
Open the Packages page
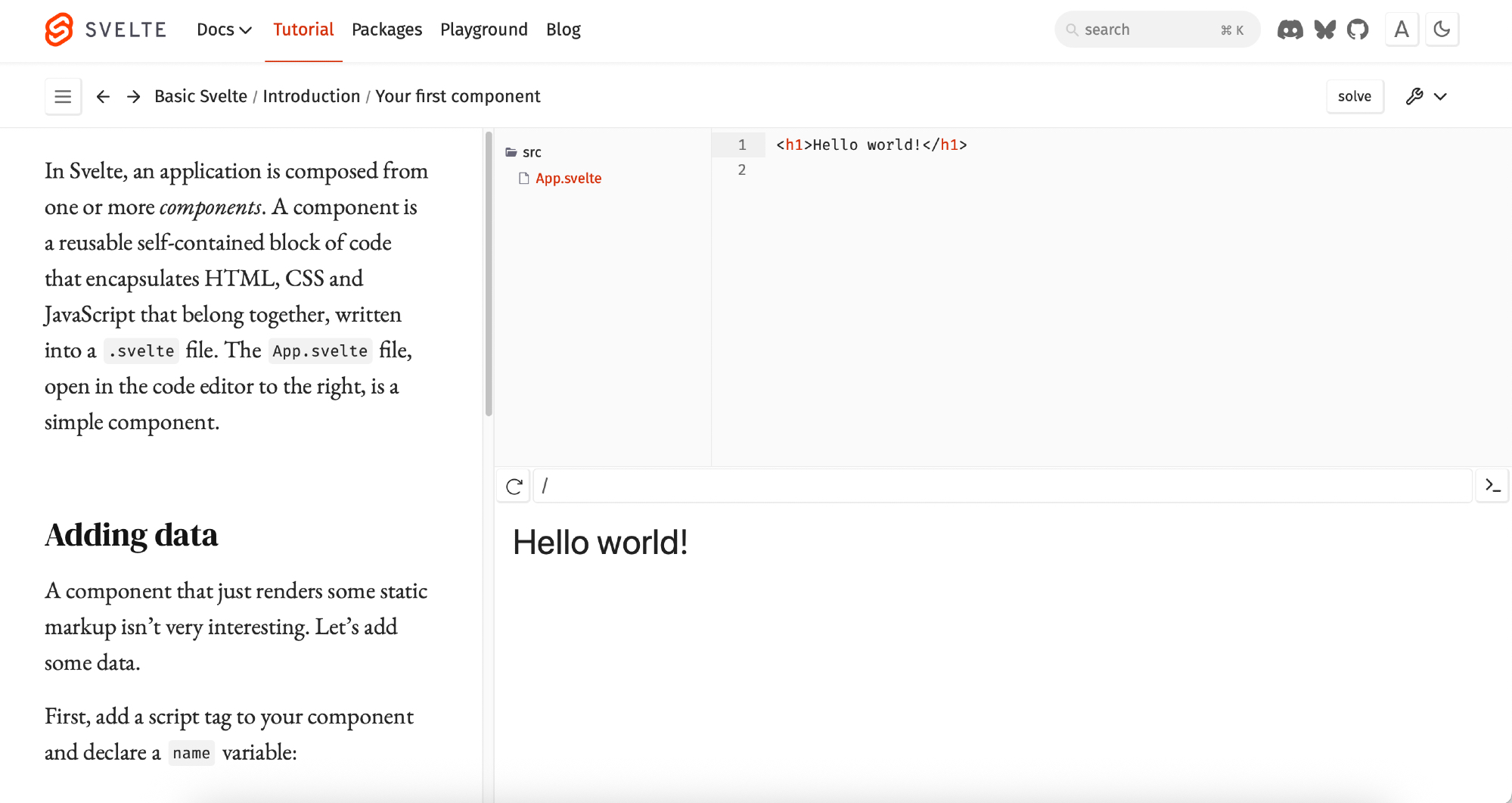pos(387,30)
